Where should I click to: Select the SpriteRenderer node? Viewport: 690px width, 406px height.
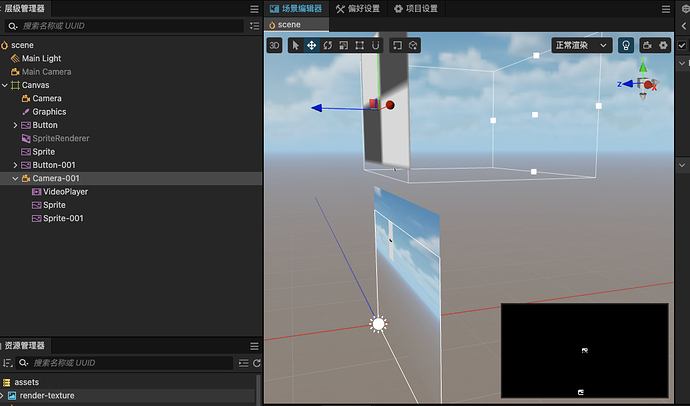pos(61,138)
